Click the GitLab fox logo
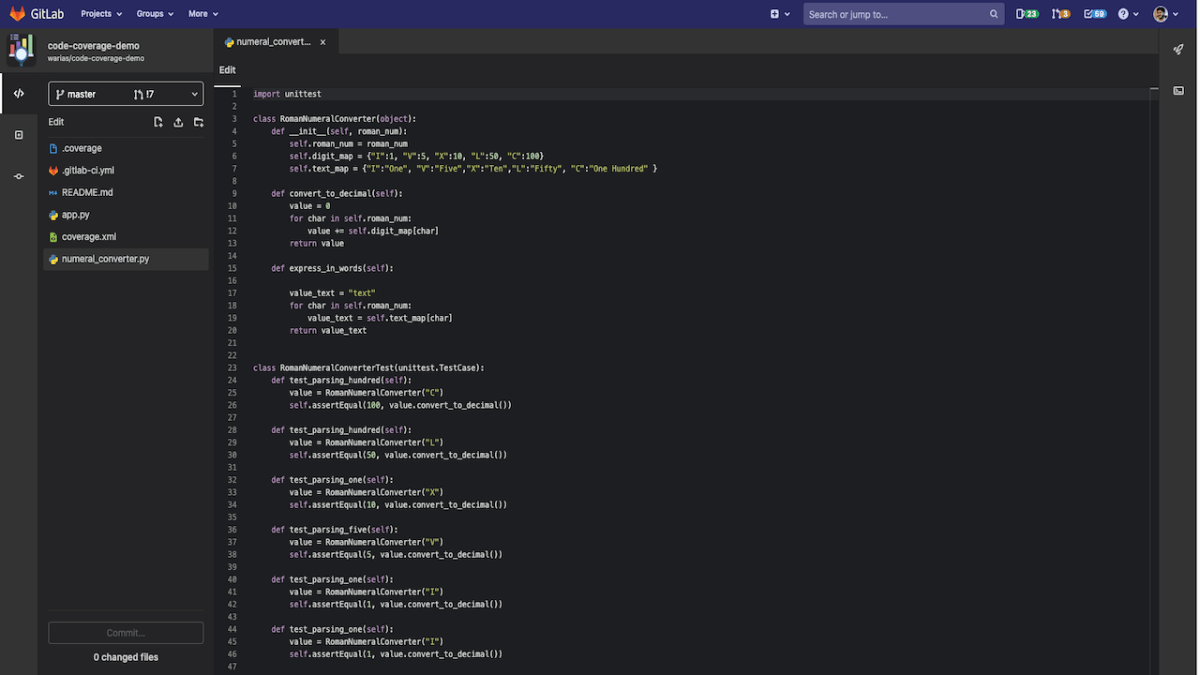Viewport: 1200px width, 675px height. coord(18,14)
